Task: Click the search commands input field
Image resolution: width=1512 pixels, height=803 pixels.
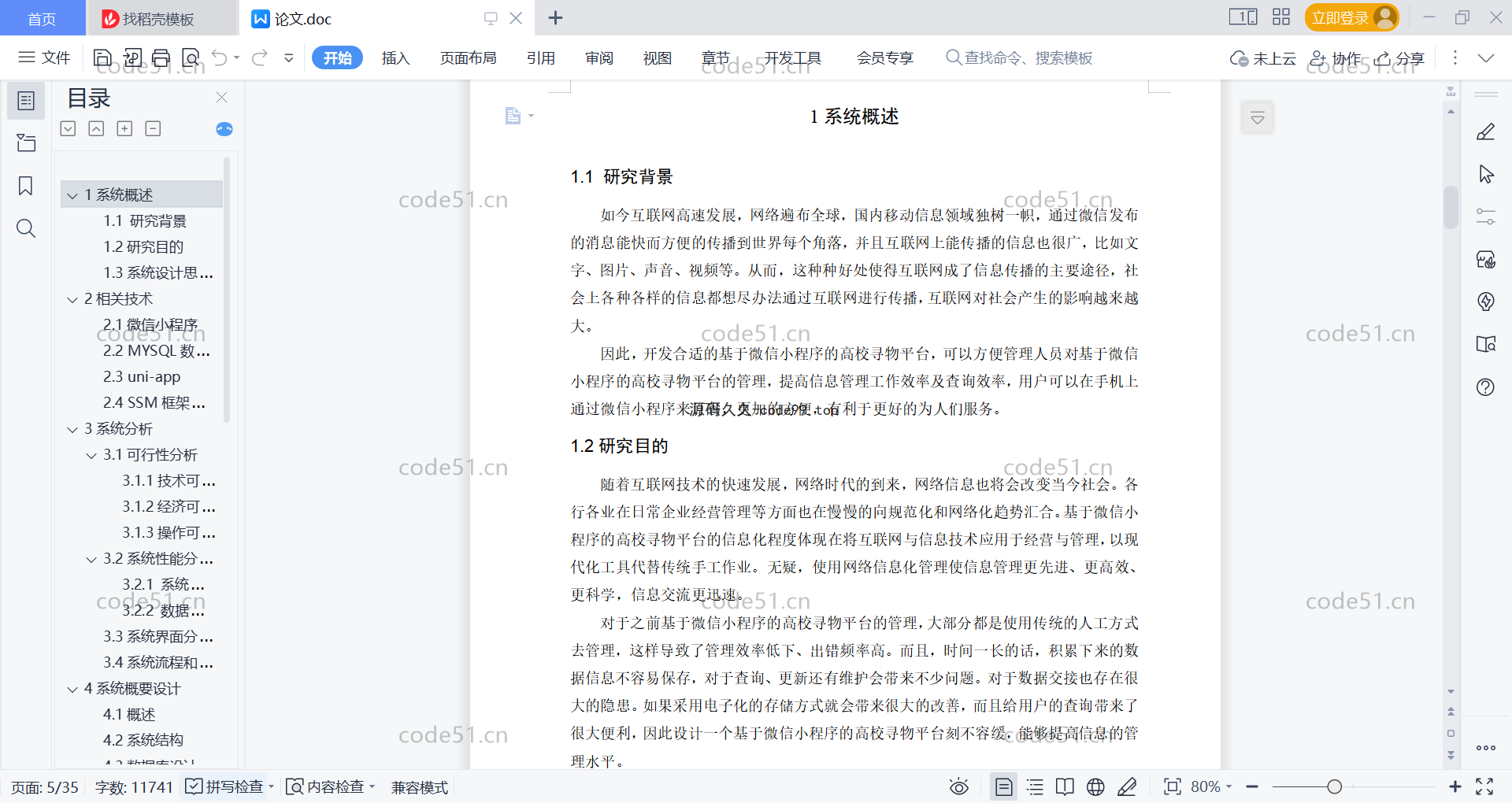Action: (x=1028, y=57)
